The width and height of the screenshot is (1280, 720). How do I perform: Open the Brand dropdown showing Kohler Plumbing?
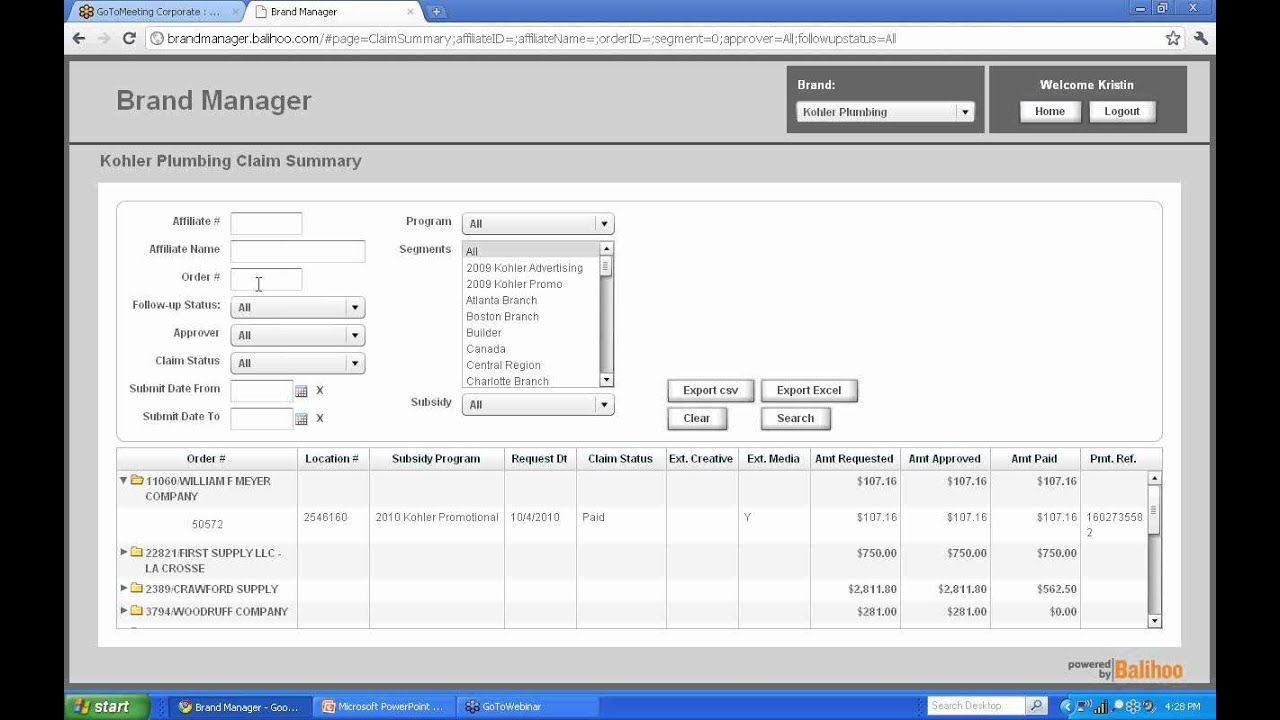tap(885, 112)
